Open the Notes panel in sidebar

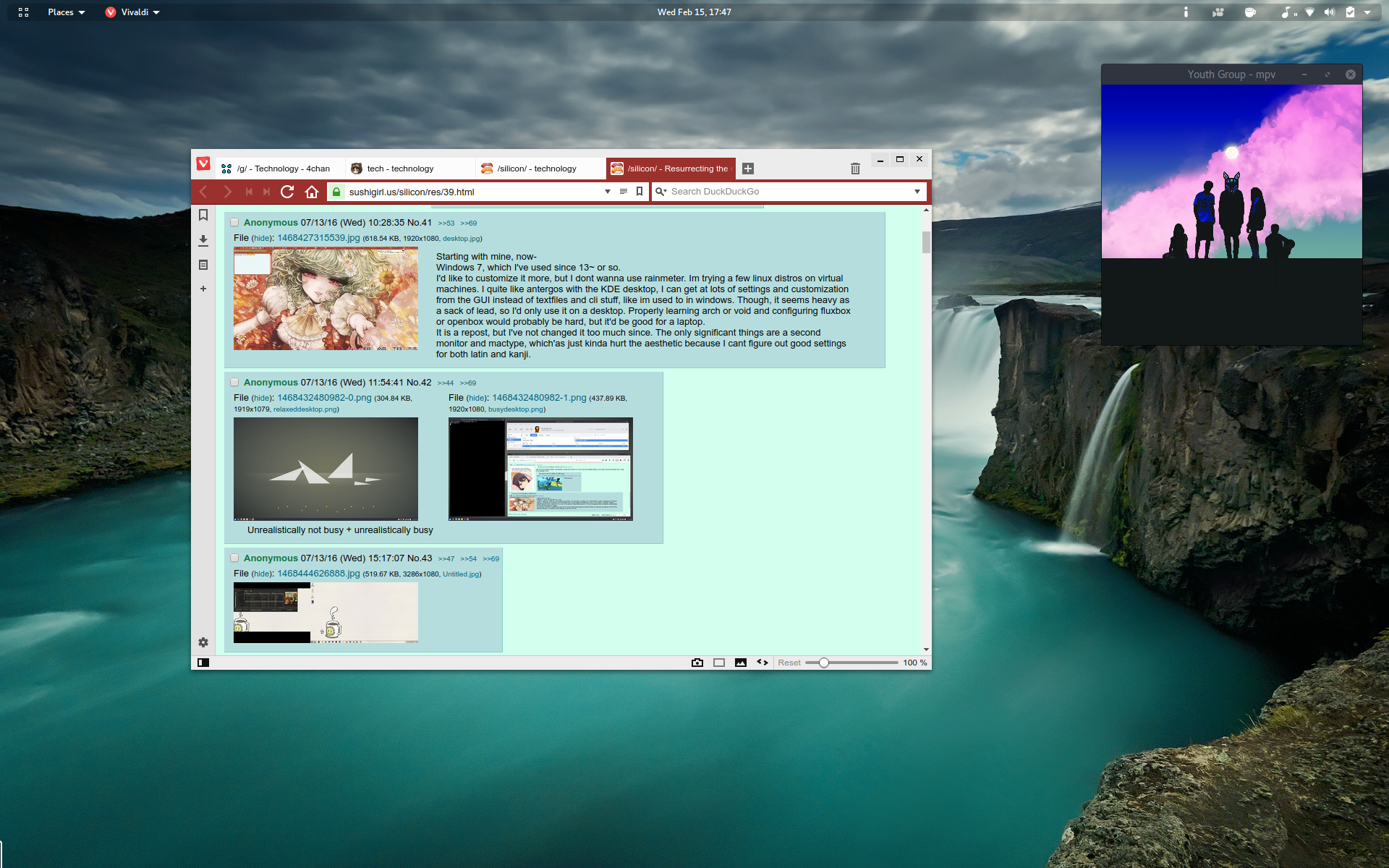point(203,265)
